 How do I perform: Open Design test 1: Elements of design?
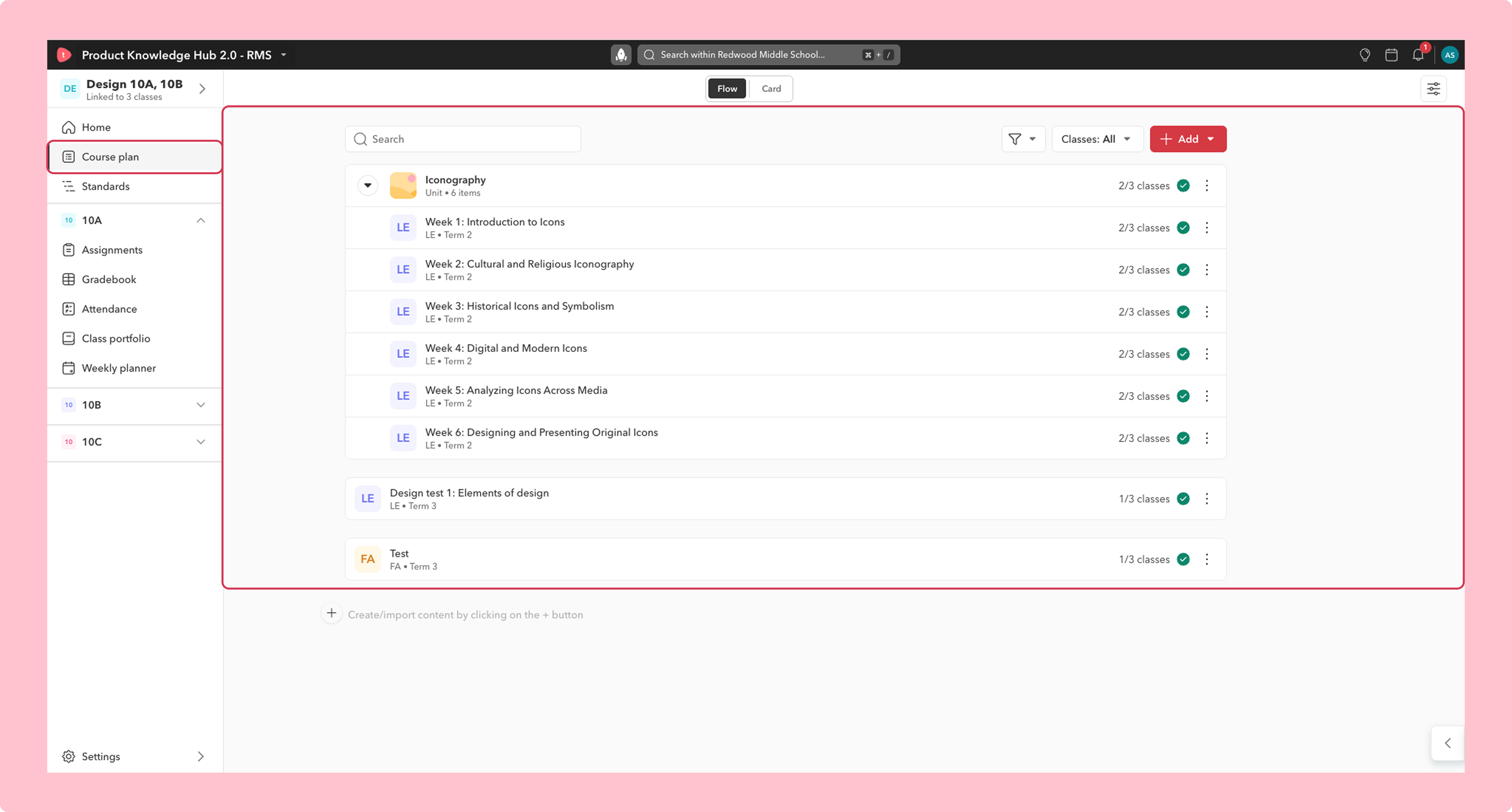pyautogui.click(x=469, y=493)
